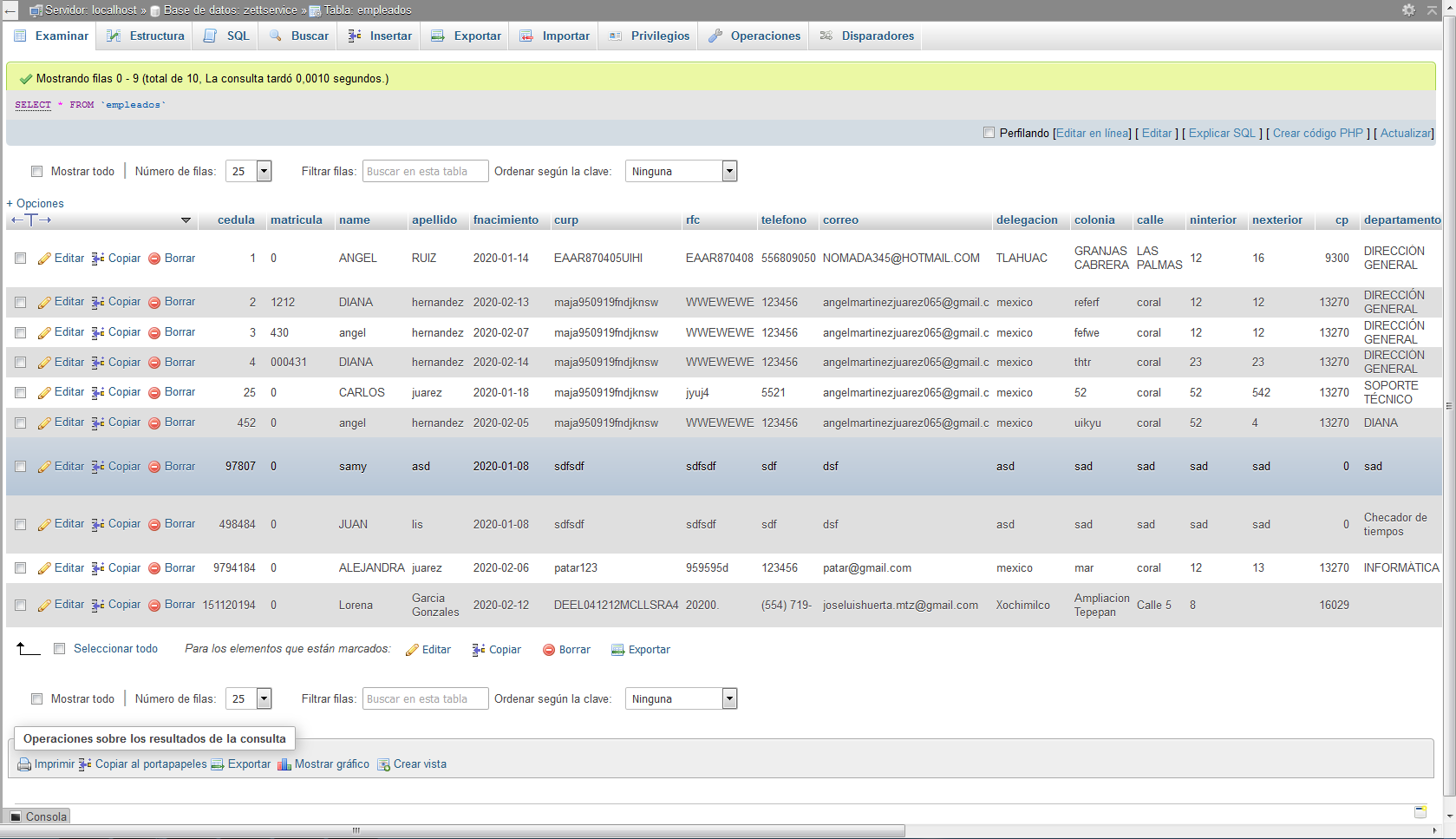The image size is (1456, 839).
Task: Click the pencil Editar icon for the ANGEL RUIZ row
Action: (44, 259)
